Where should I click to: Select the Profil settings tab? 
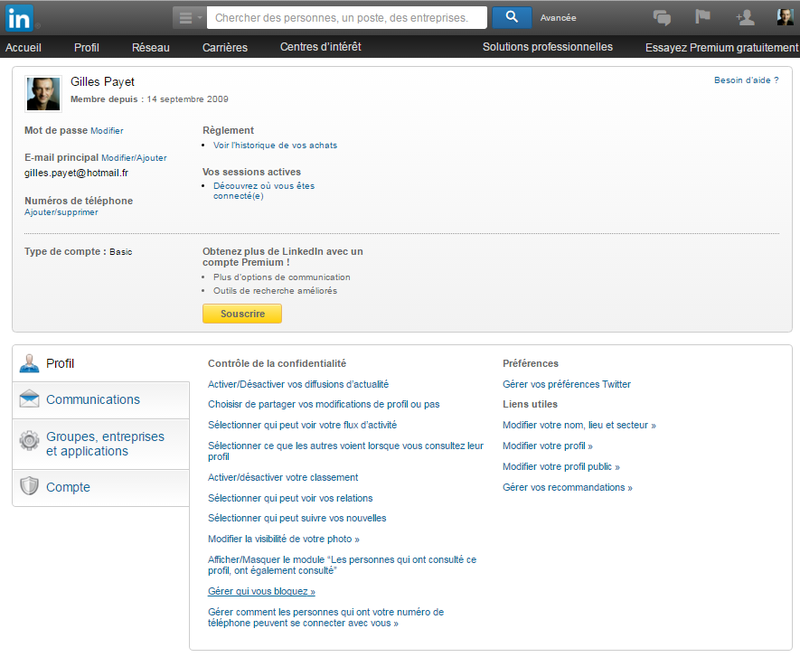(x=101, y=363)
